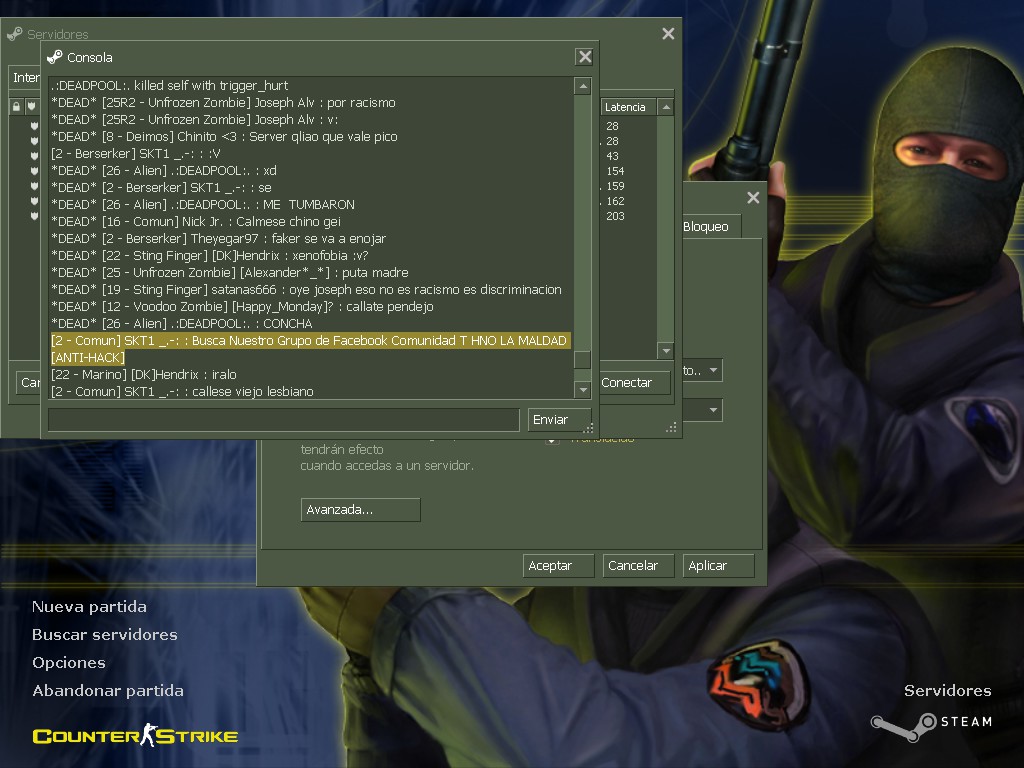Click the Steam icon in the Consola title
The width and height of the screenshot is (1024, 768).
coord(55,57)
